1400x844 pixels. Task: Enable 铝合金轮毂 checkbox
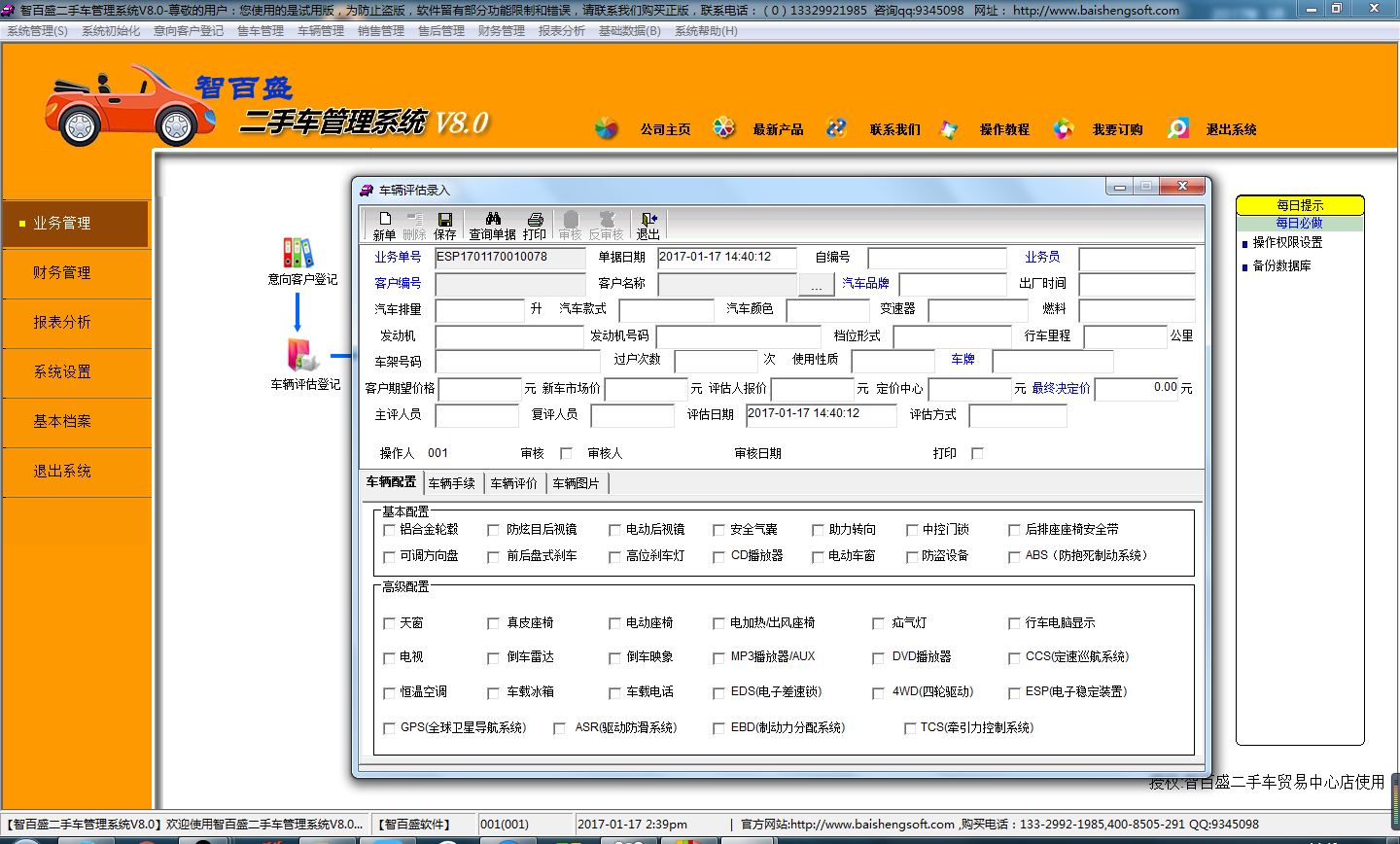click(390, 530)
